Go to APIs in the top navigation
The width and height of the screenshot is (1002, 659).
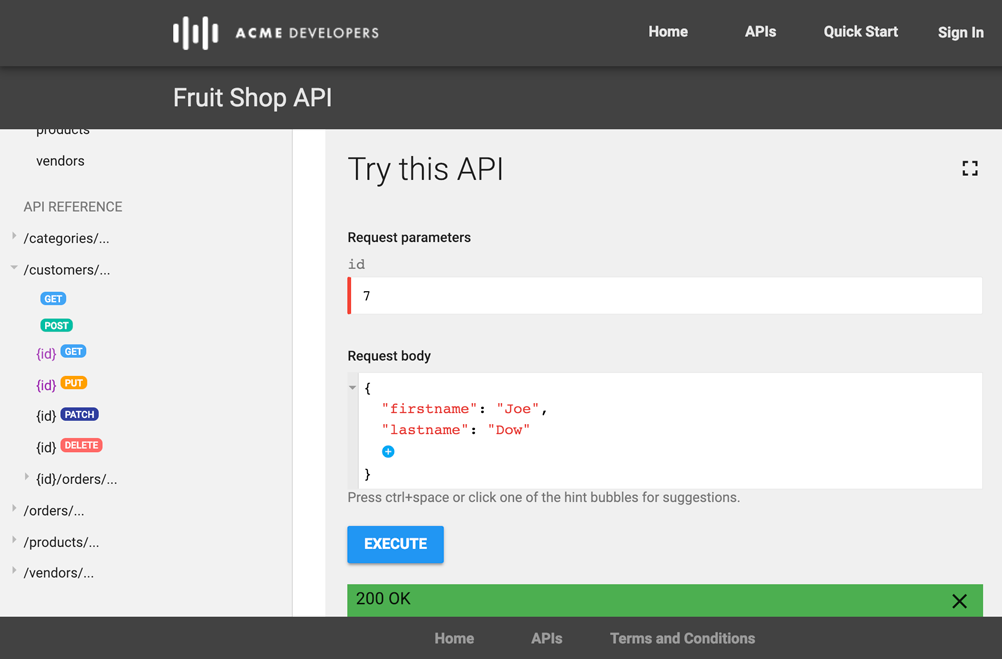(760, 32)
